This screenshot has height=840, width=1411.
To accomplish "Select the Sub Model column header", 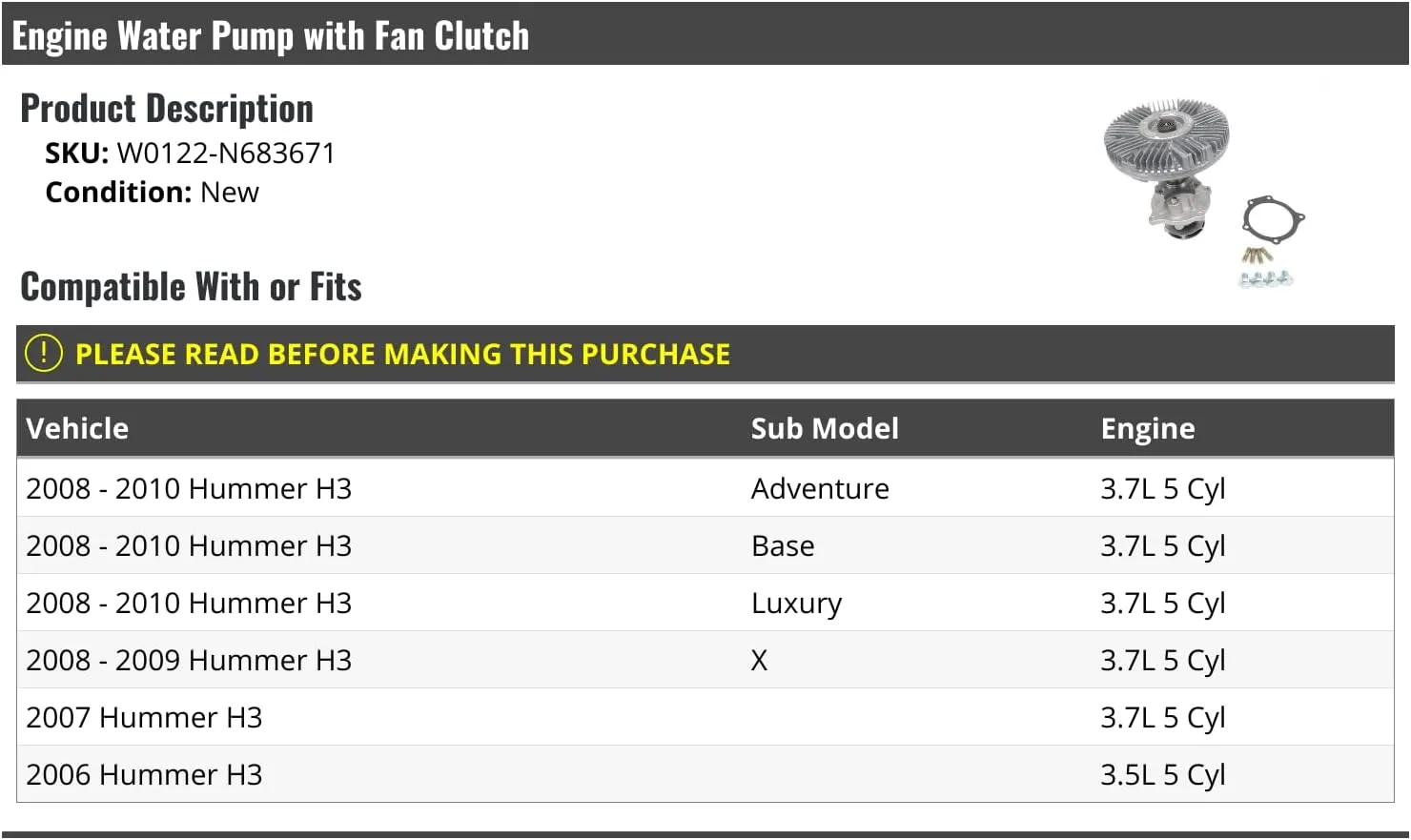I will point(825,428).
